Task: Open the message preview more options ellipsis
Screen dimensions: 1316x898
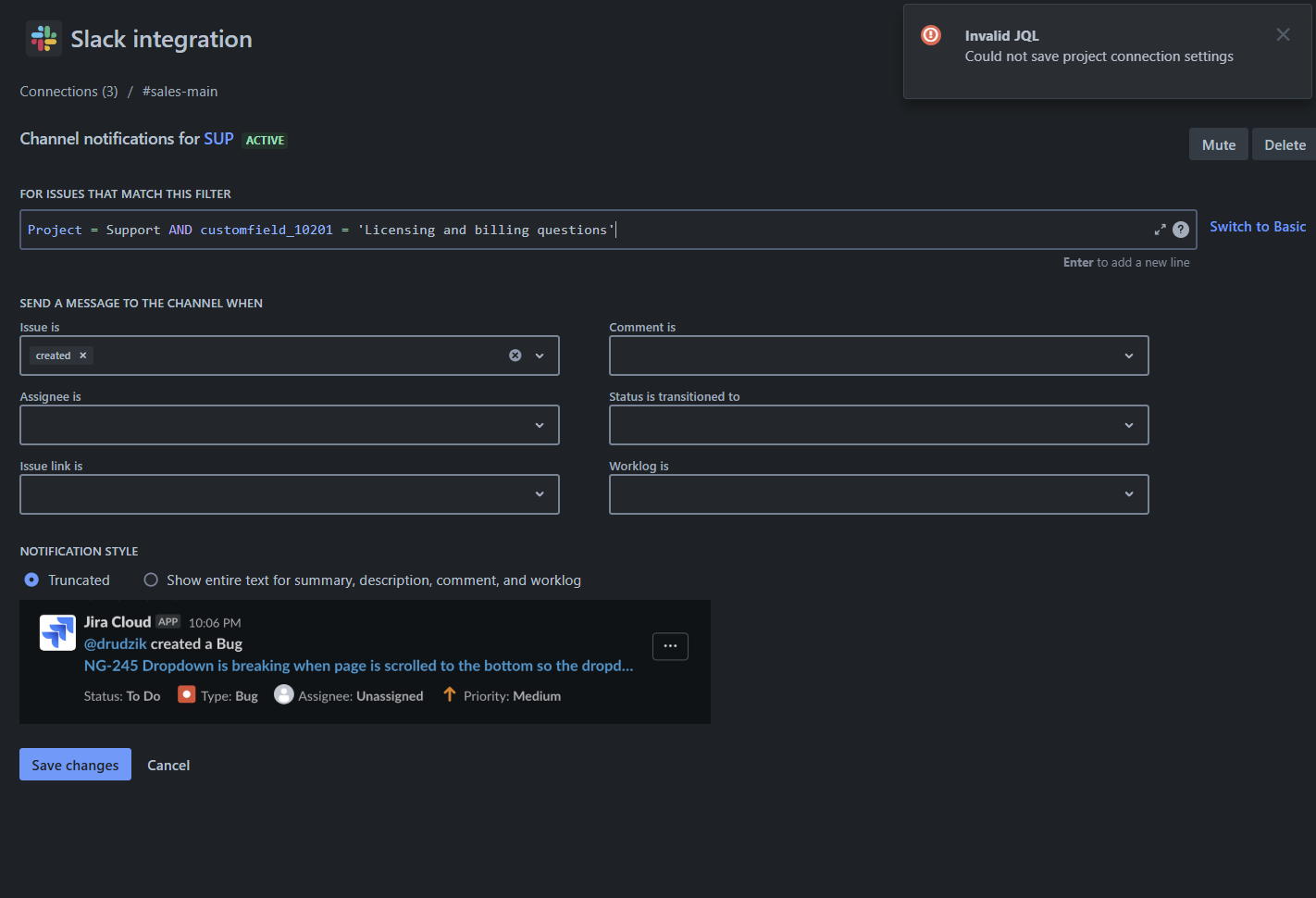Action: (x=670, y=646)
